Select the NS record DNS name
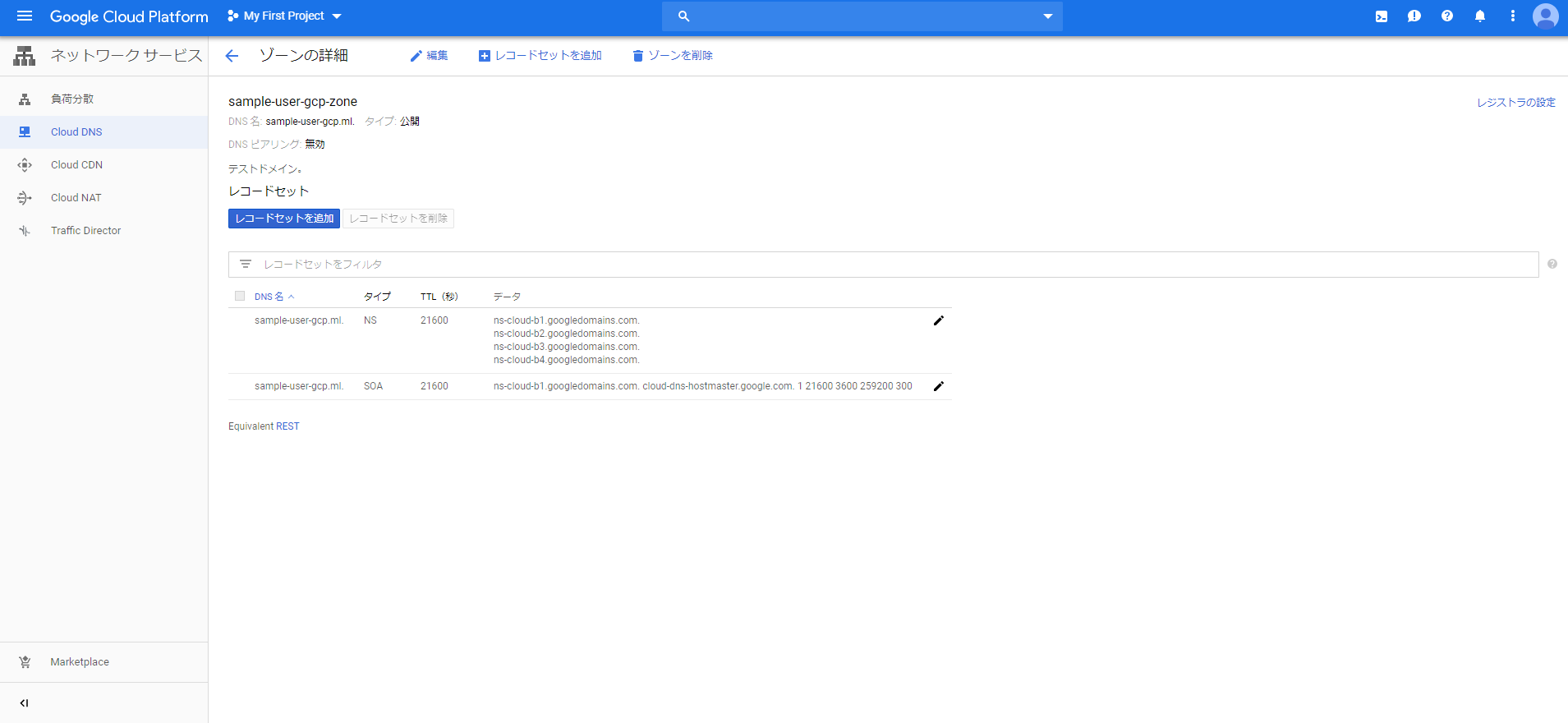The image size is (1568, 723). 299,320
